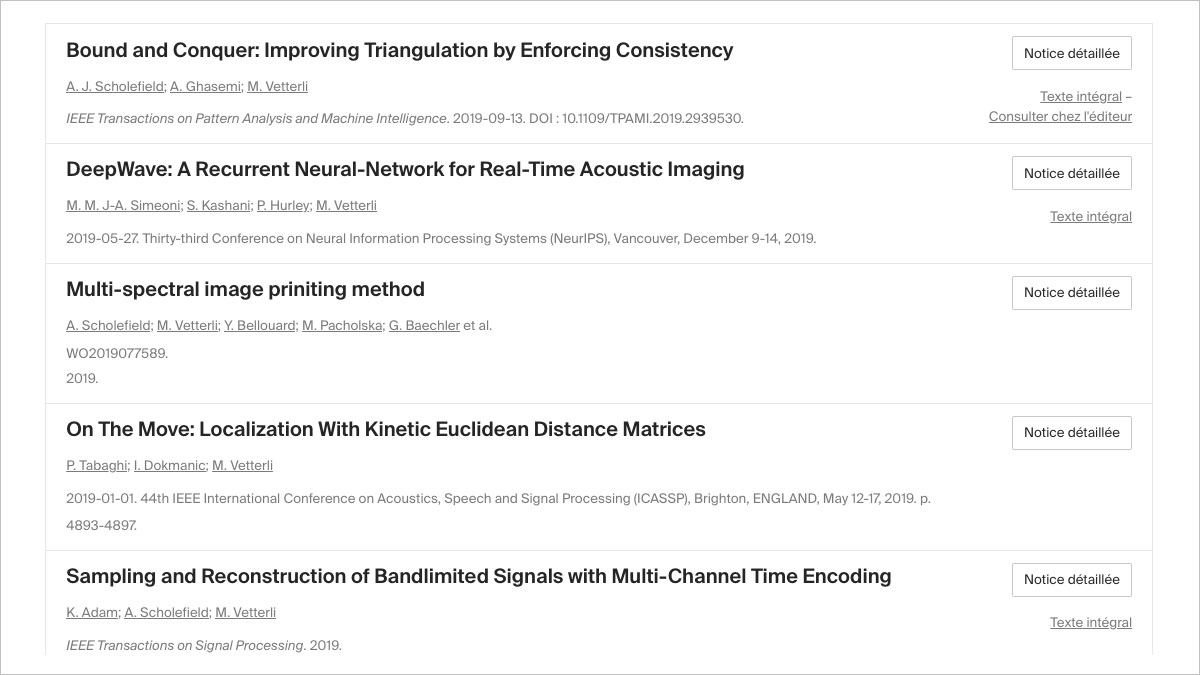
Task: Open Texte intégral for the Sampling and Reconstruction paper
Action: click(1090, 622)
